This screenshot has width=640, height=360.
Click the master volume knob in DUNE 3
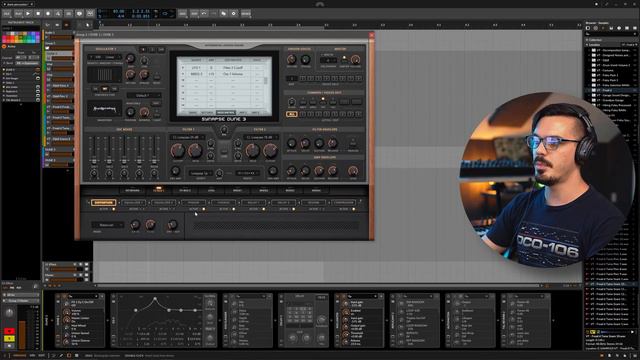coord(356,60)
